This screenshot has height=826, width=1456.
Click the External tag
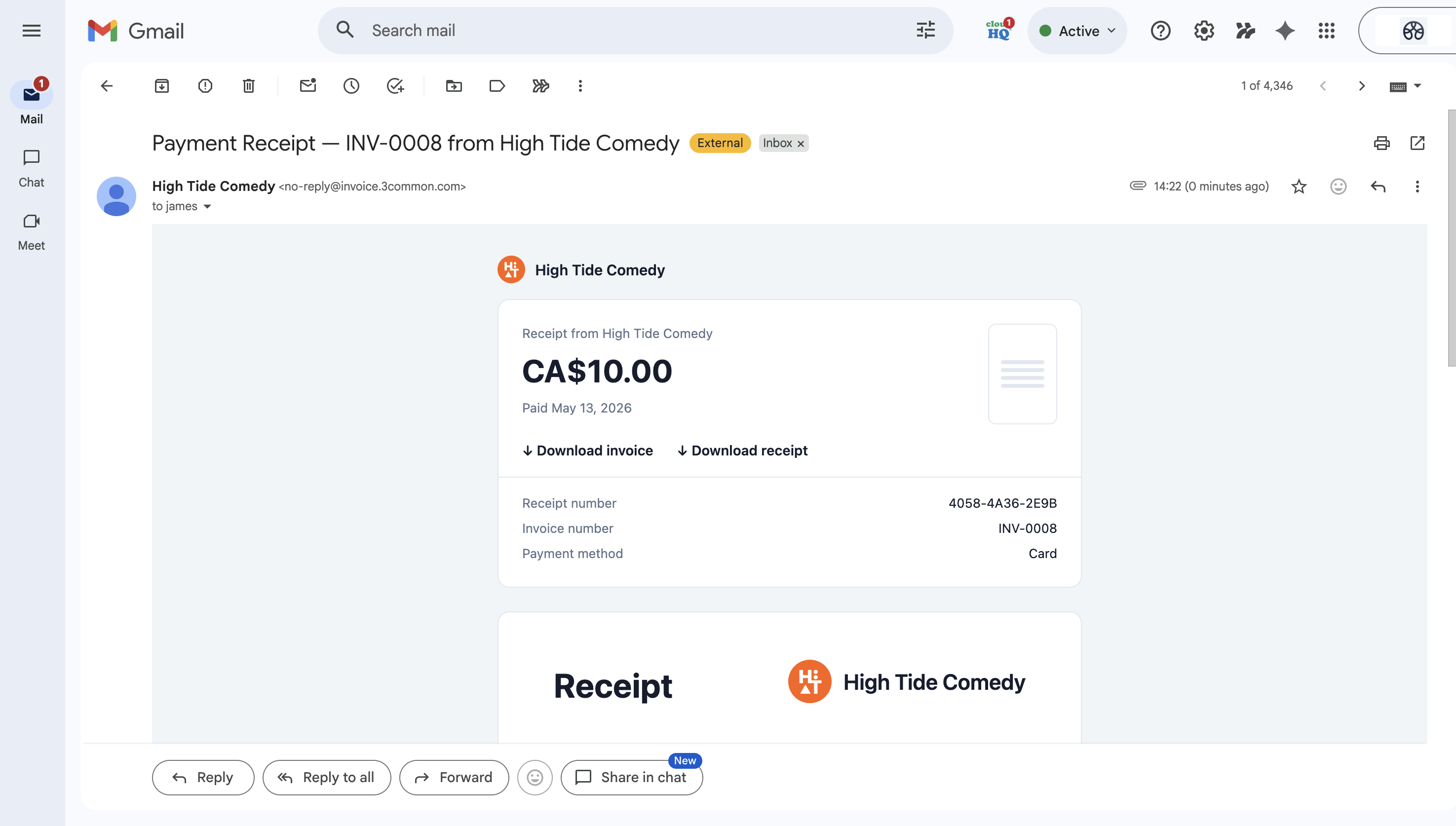pyautogui.click(x=720, y=143)
